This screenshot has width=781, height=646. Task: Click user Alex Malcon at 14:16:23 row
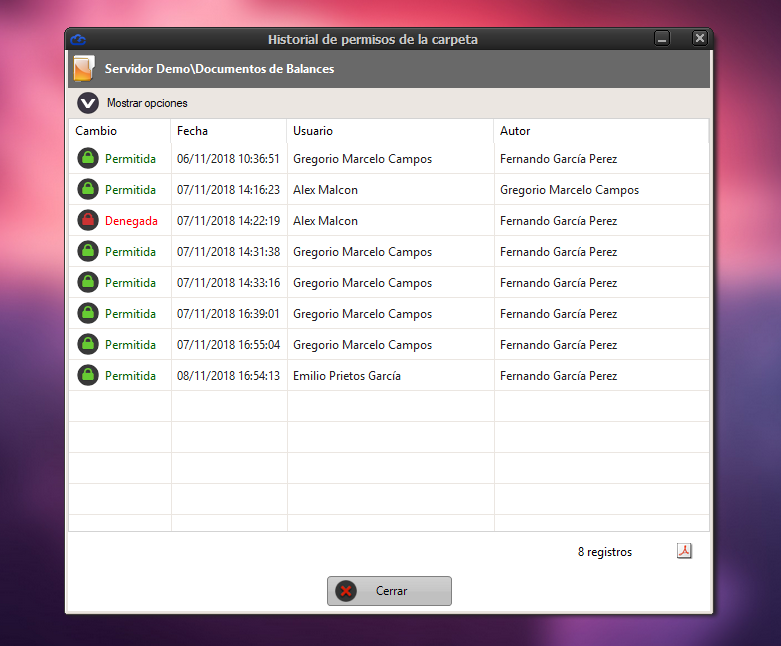coord(325,190)
